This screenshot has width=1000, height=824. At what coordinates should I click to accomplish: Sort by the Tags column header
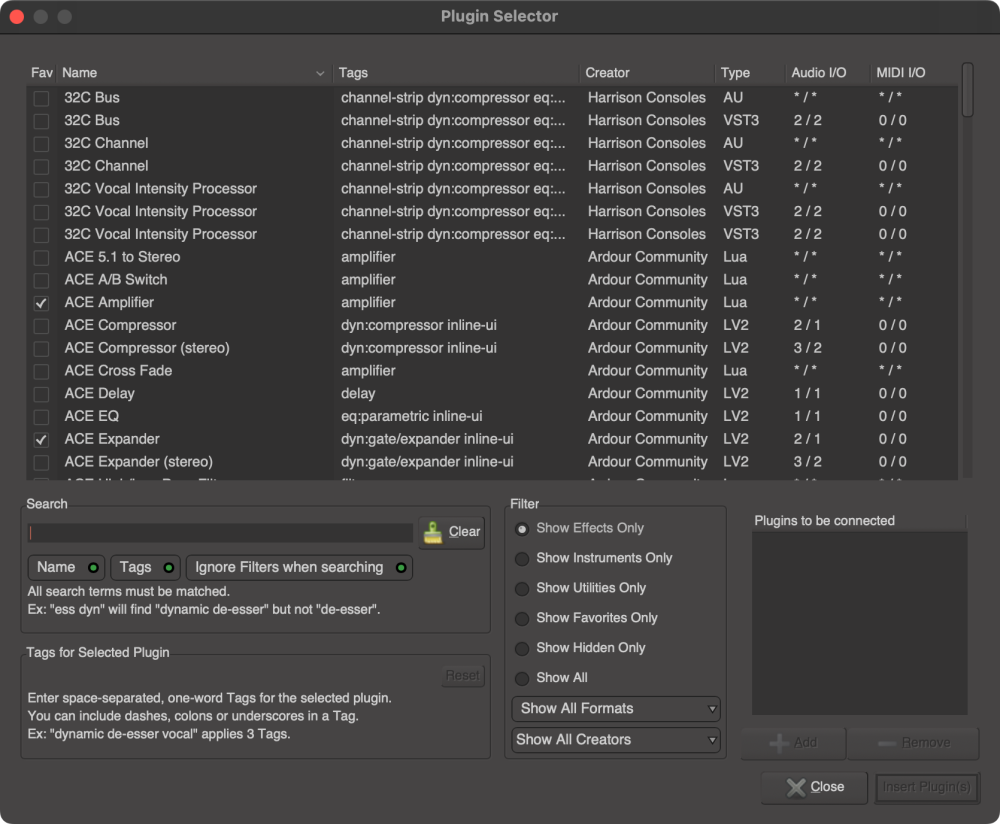456,73
